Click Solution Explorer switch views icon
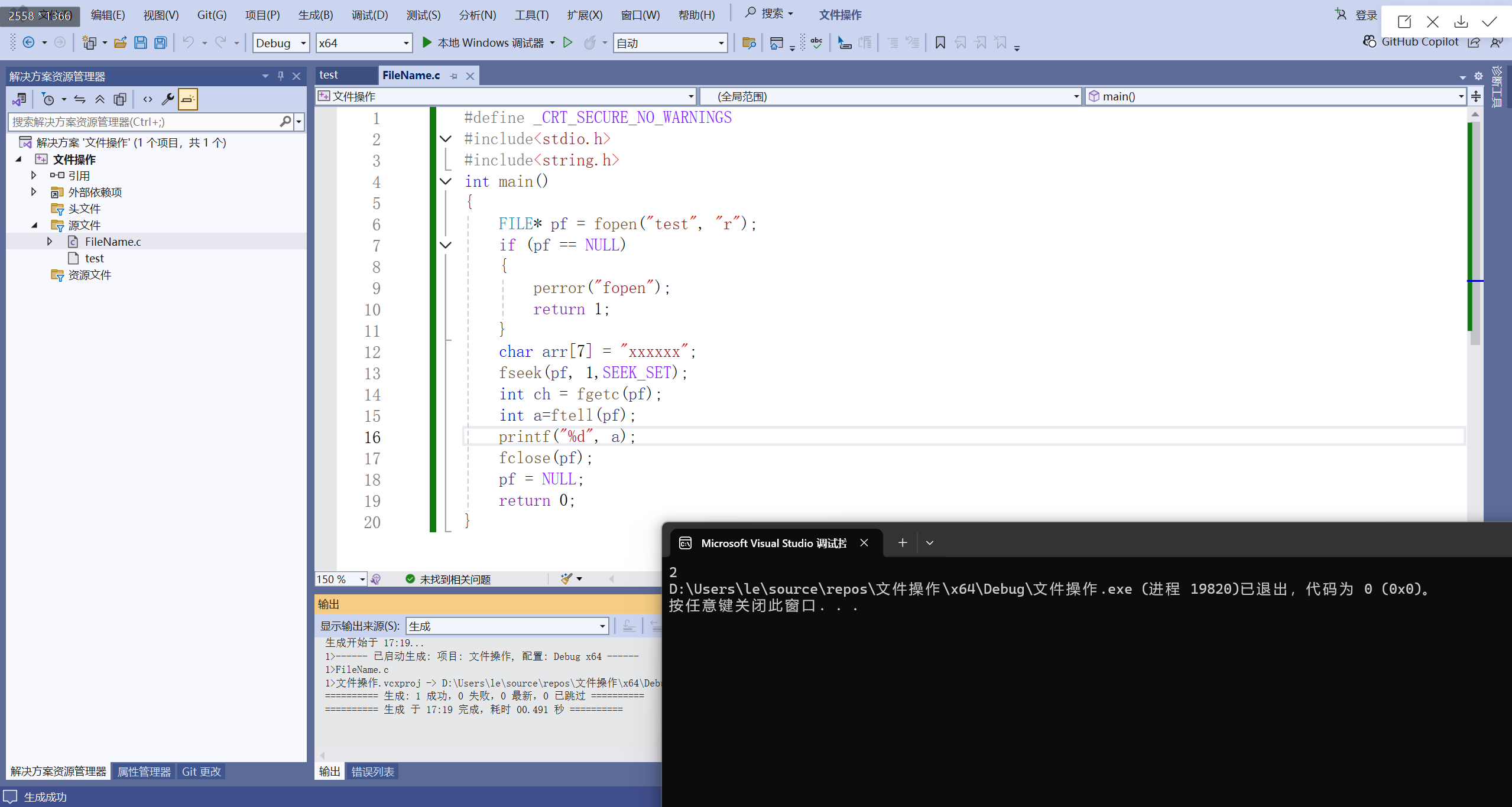Image resolution: width=1512 pixels, height=807 pixels. (19, 99)
